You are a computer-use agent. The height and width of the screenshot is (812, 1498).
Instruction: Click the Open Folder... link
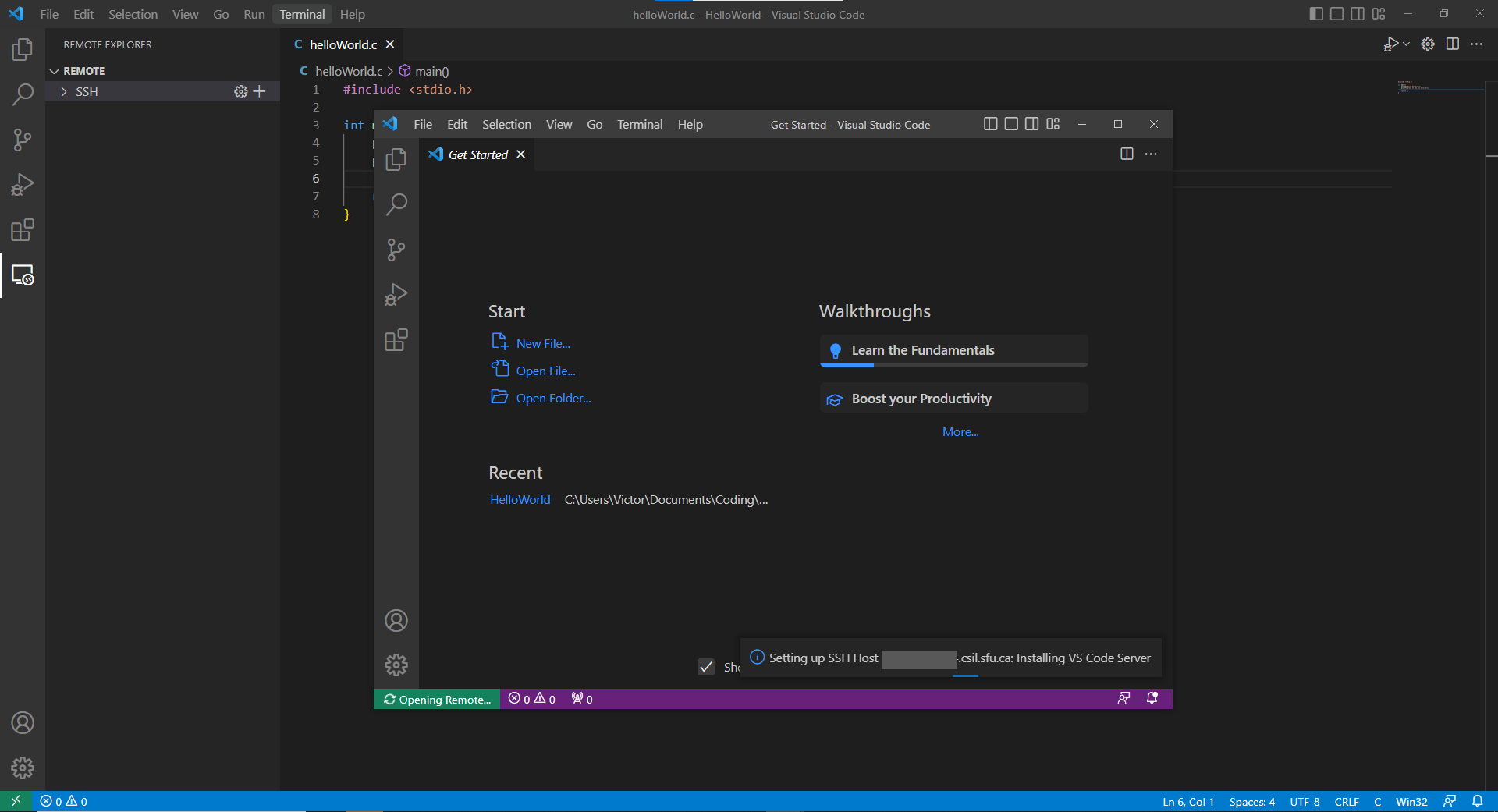(552, 398)
